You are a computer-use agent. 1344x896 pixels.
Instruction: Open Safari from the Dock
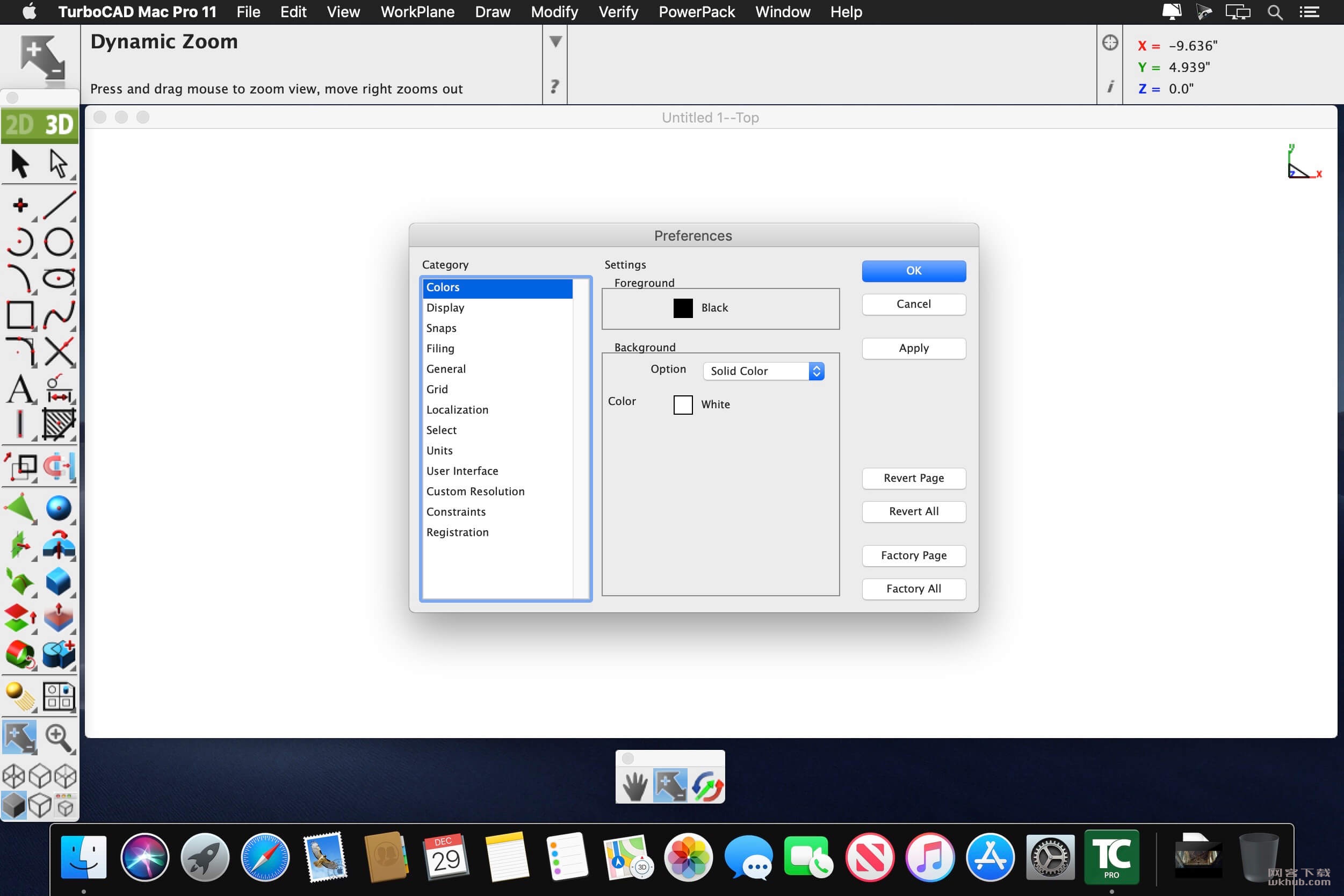coord(265,857)
